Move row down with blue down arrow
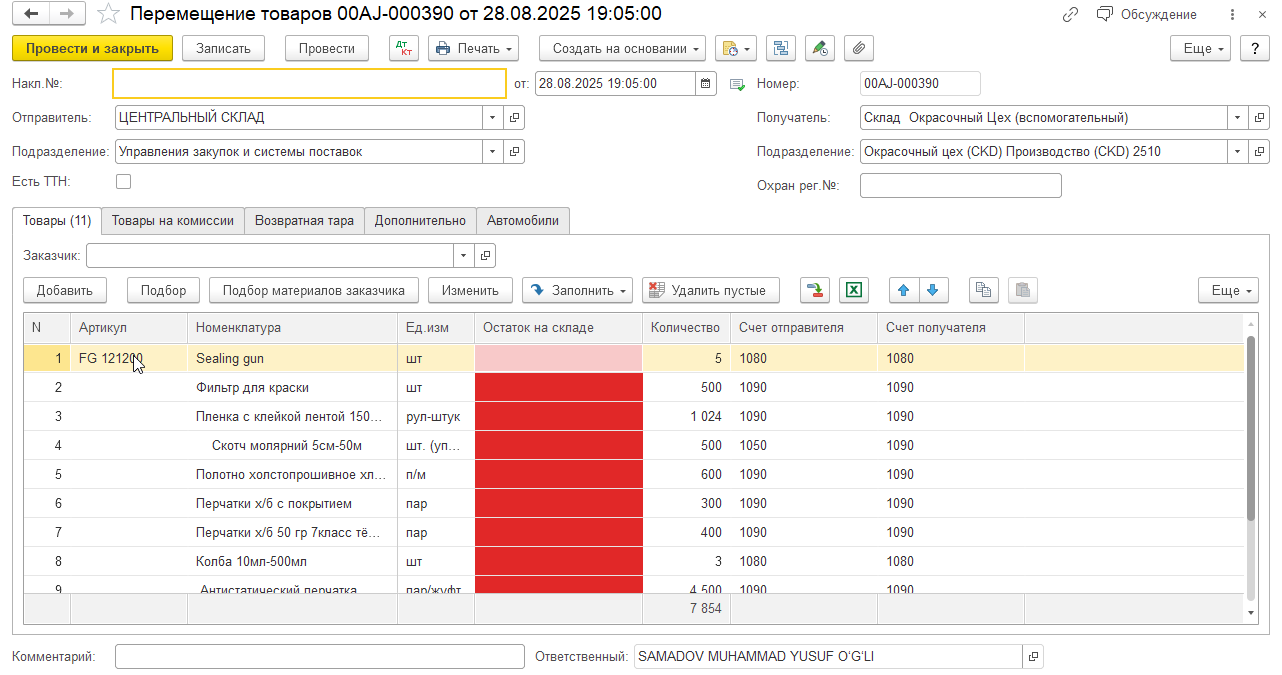 pos(932,290)
